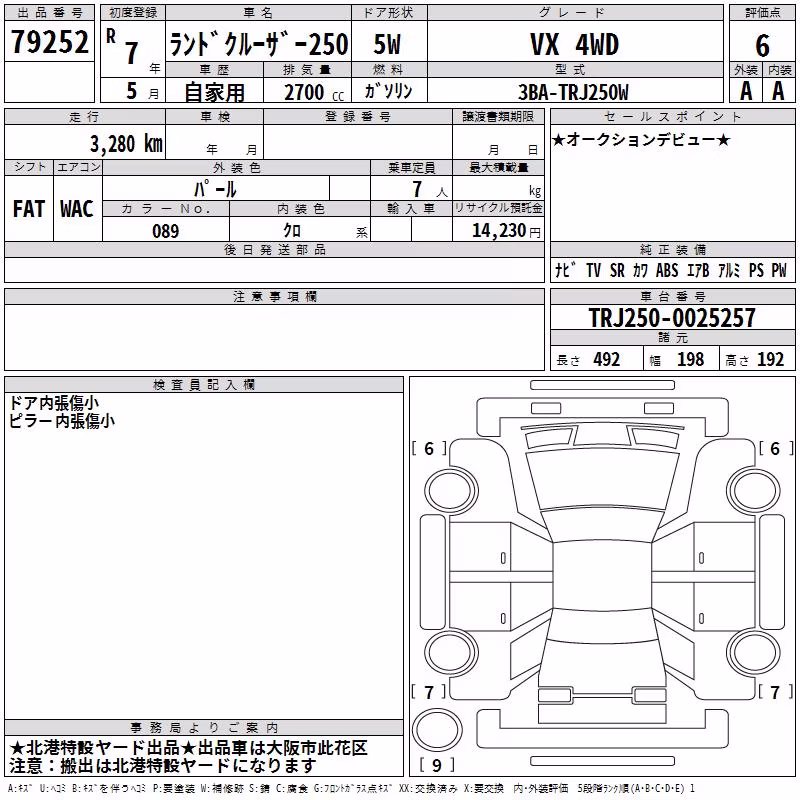Click the spare tire circle above [9]
The width and height of the screenshot is (800, 800).
tap(437, 730)
